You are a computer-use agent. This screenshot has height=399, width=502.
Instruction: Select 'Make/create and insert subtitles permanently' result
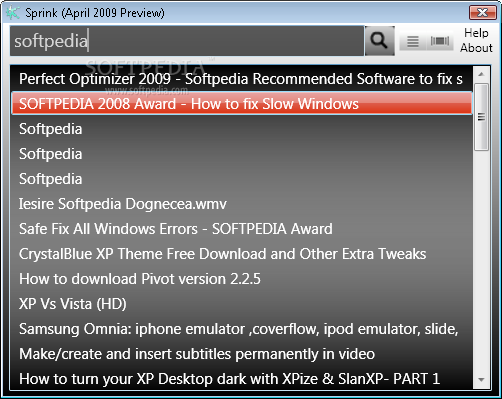(x=242, y=354)
